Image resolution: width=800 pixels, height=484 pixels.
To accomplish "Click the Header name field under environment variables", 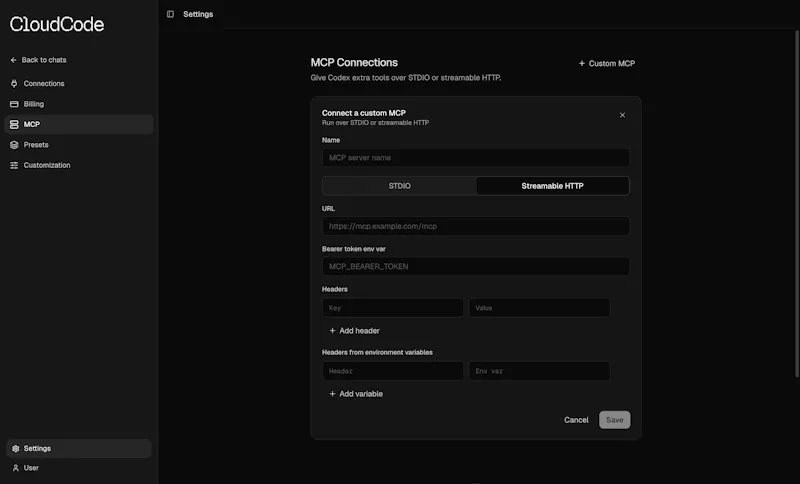I will pos(393,371).
